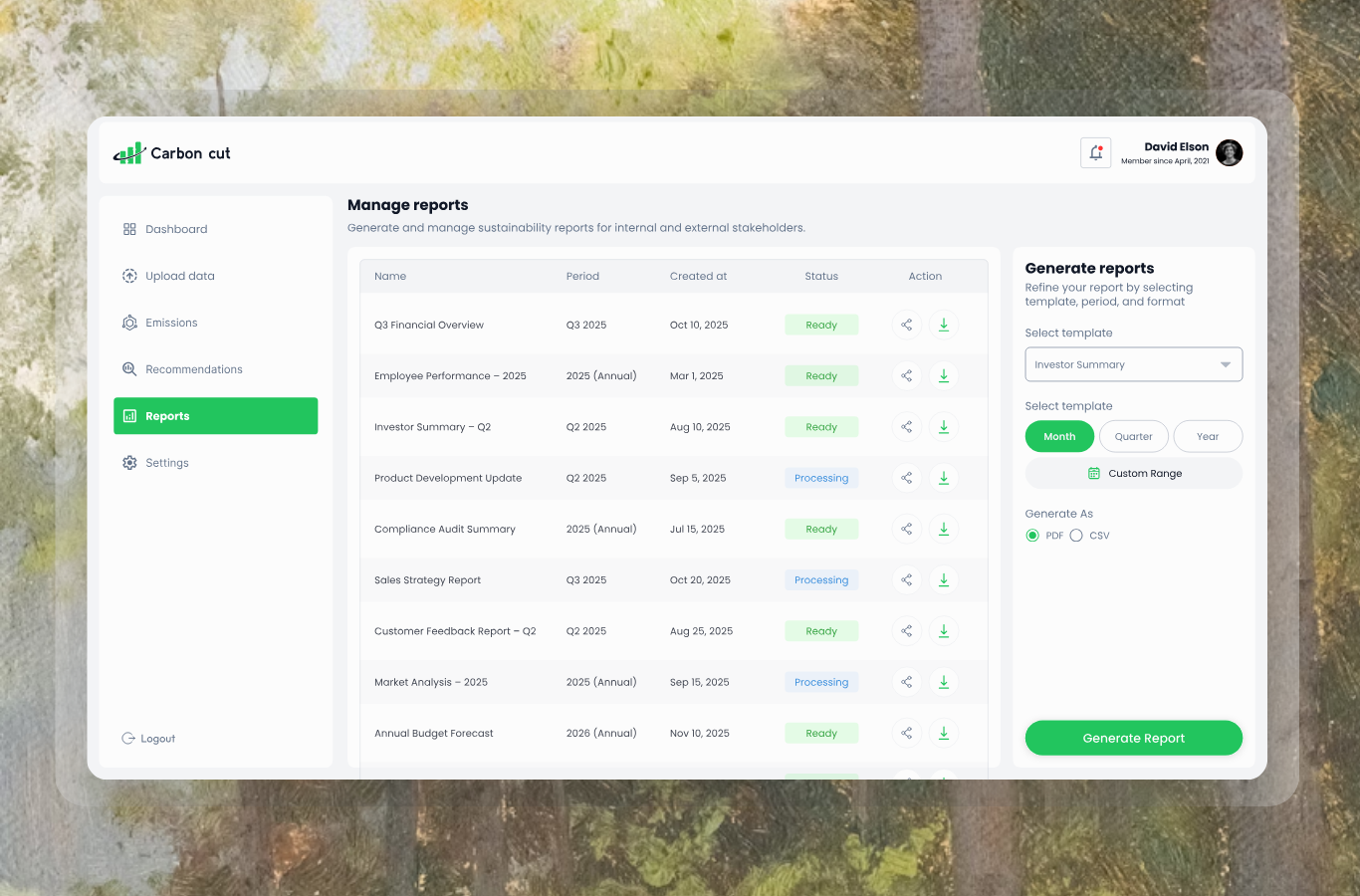Screen dimensions: 1360x896
Task: Set the period to Quarter
Action: [1133, 437]
